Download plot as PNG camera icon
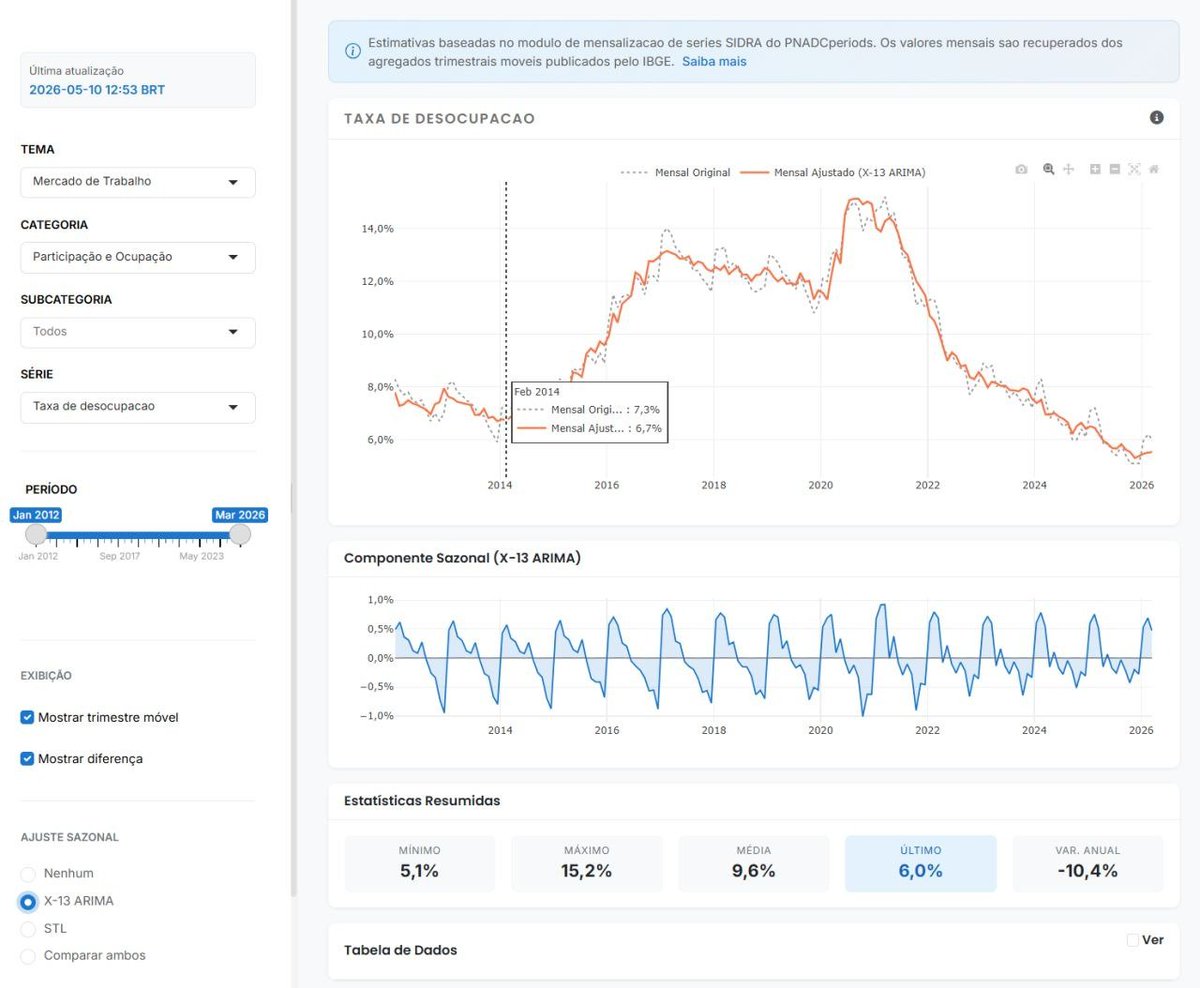1200x988 pixels. [x=1021, y=170]
